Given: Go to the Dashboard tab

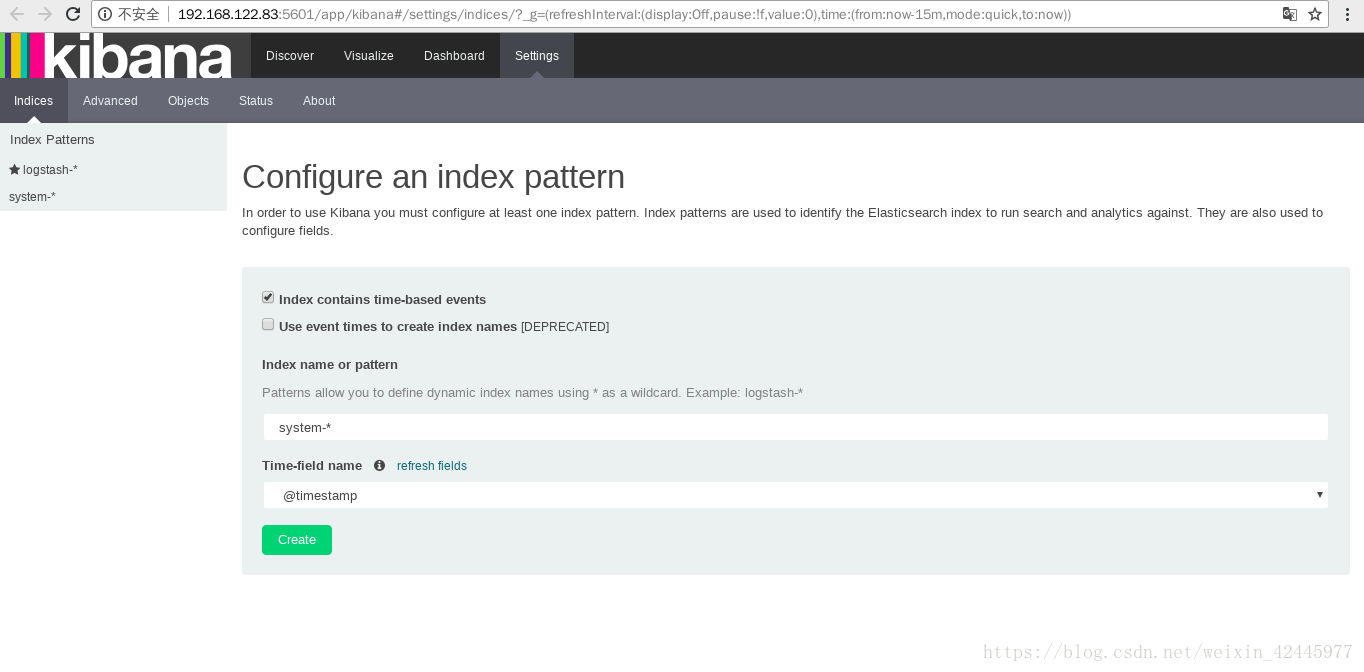Looking at the screenshot, I should [454, 56].
